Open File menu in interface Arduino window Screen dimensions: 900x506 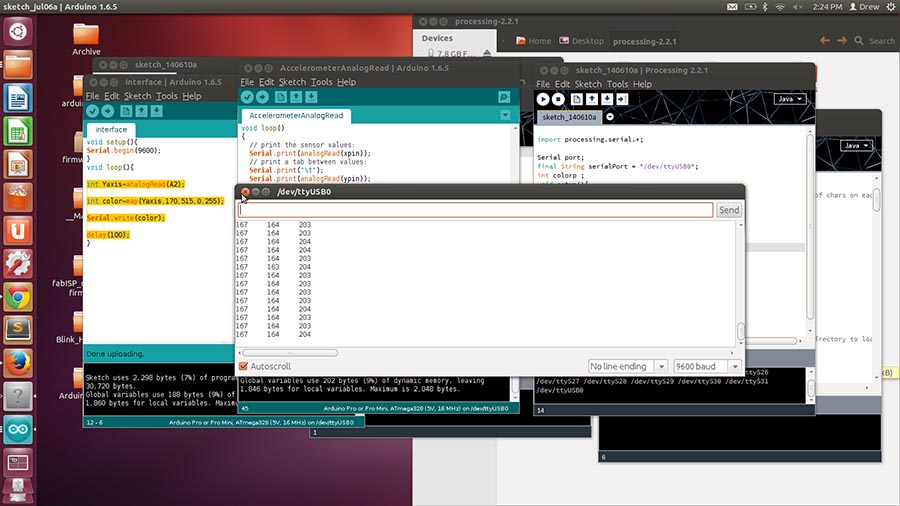92,96
